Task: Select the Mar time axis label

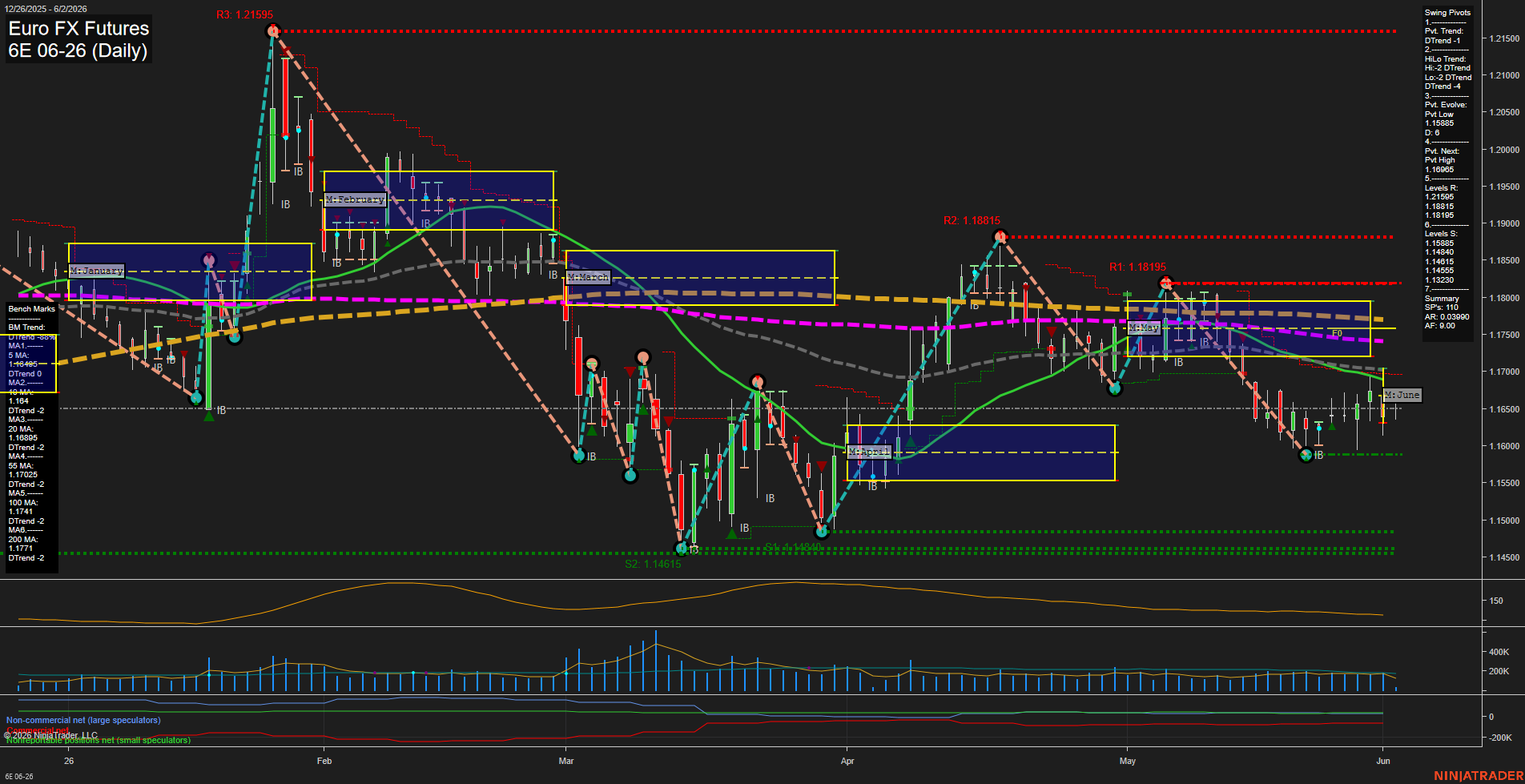Action: click(566, 761)
